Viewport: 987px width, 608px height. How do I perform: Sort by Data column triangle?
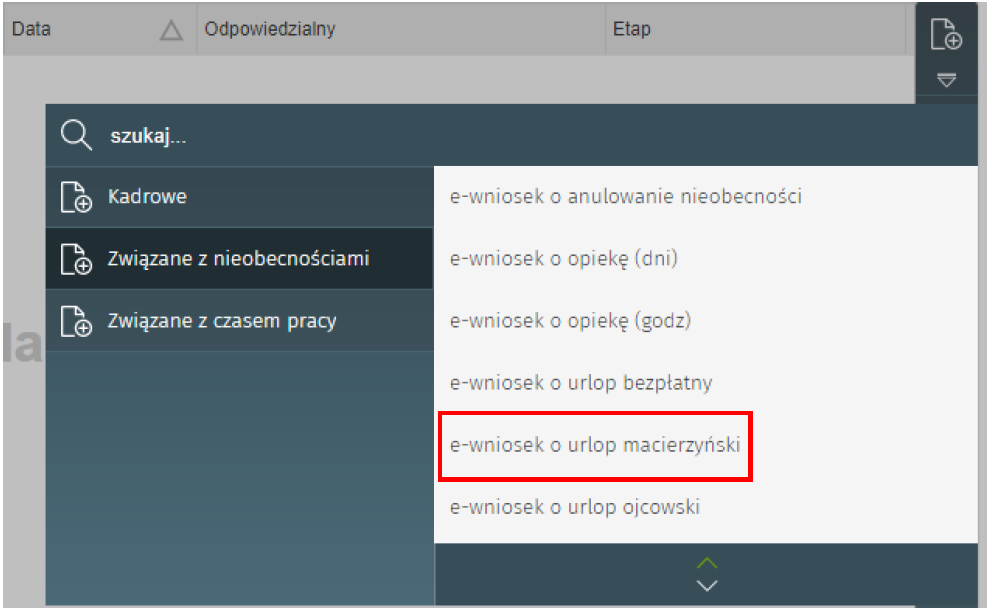pyautogui.click(x=171, y=31)
